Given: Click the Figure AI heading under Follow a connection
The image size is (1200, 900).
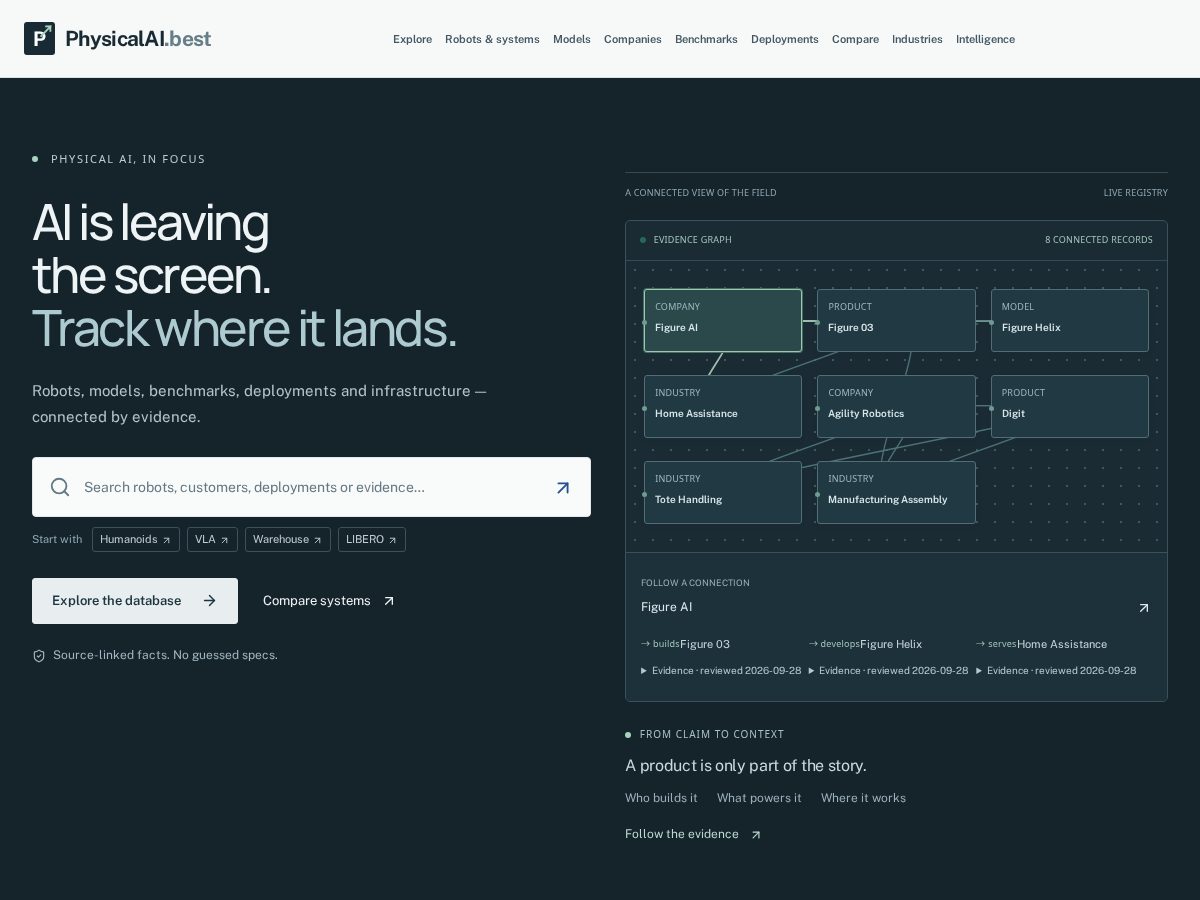Looking at the screenshot, I should [x=666, y=607].
